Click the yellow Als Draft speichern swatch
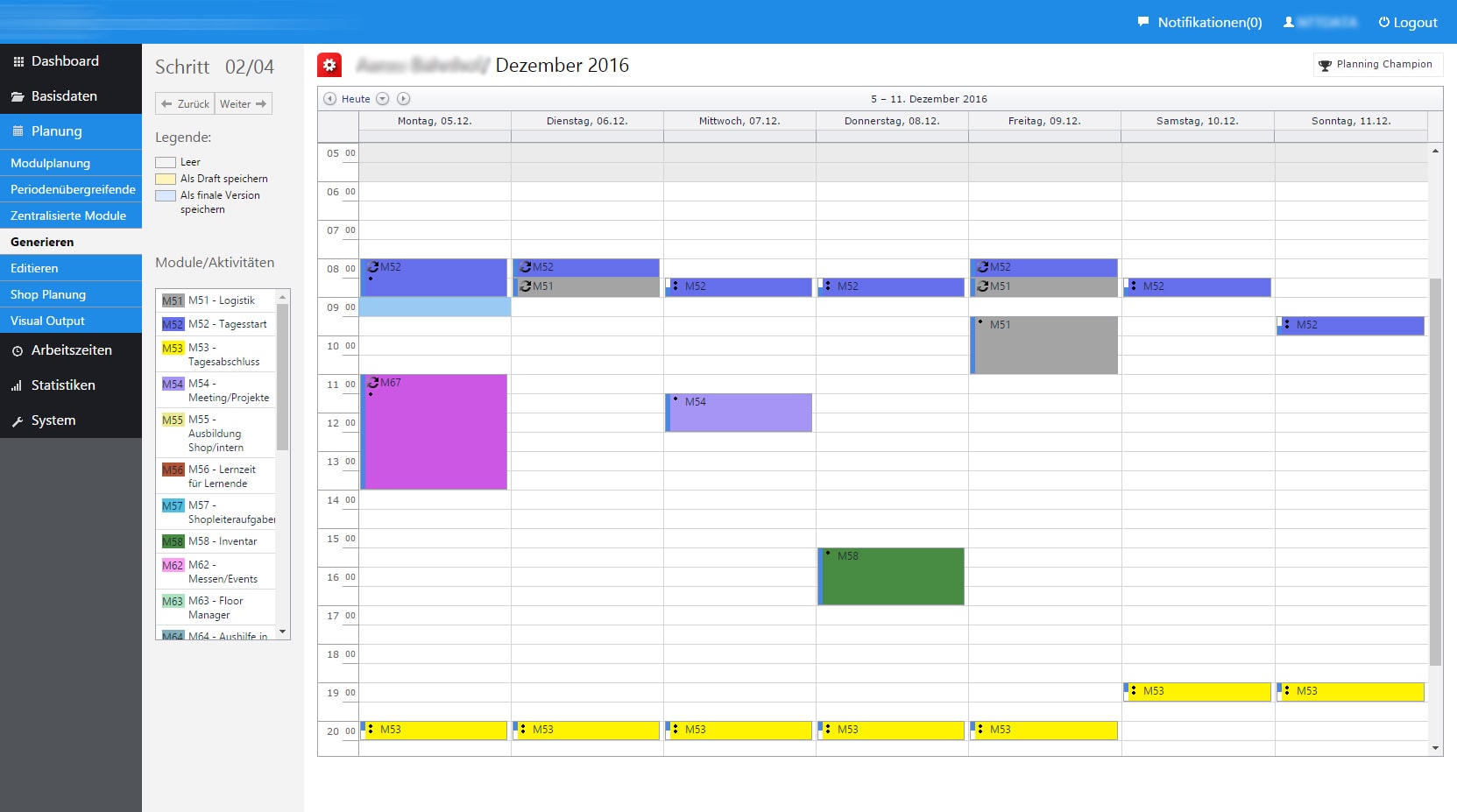The image size is (1457, 812). click(166, 179)
